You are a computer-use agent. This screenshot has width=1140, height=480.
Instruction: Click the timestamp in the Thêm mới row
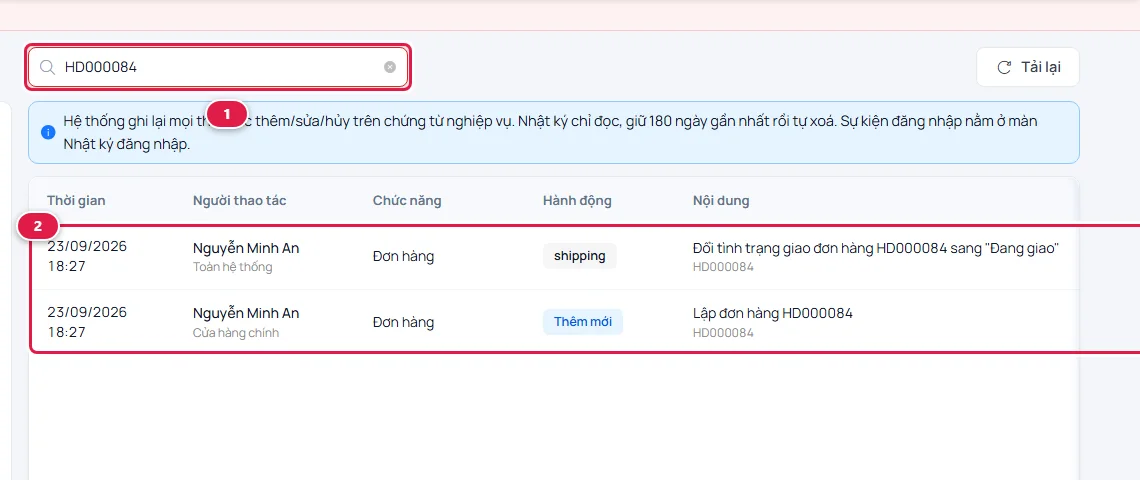pos(87,321)
